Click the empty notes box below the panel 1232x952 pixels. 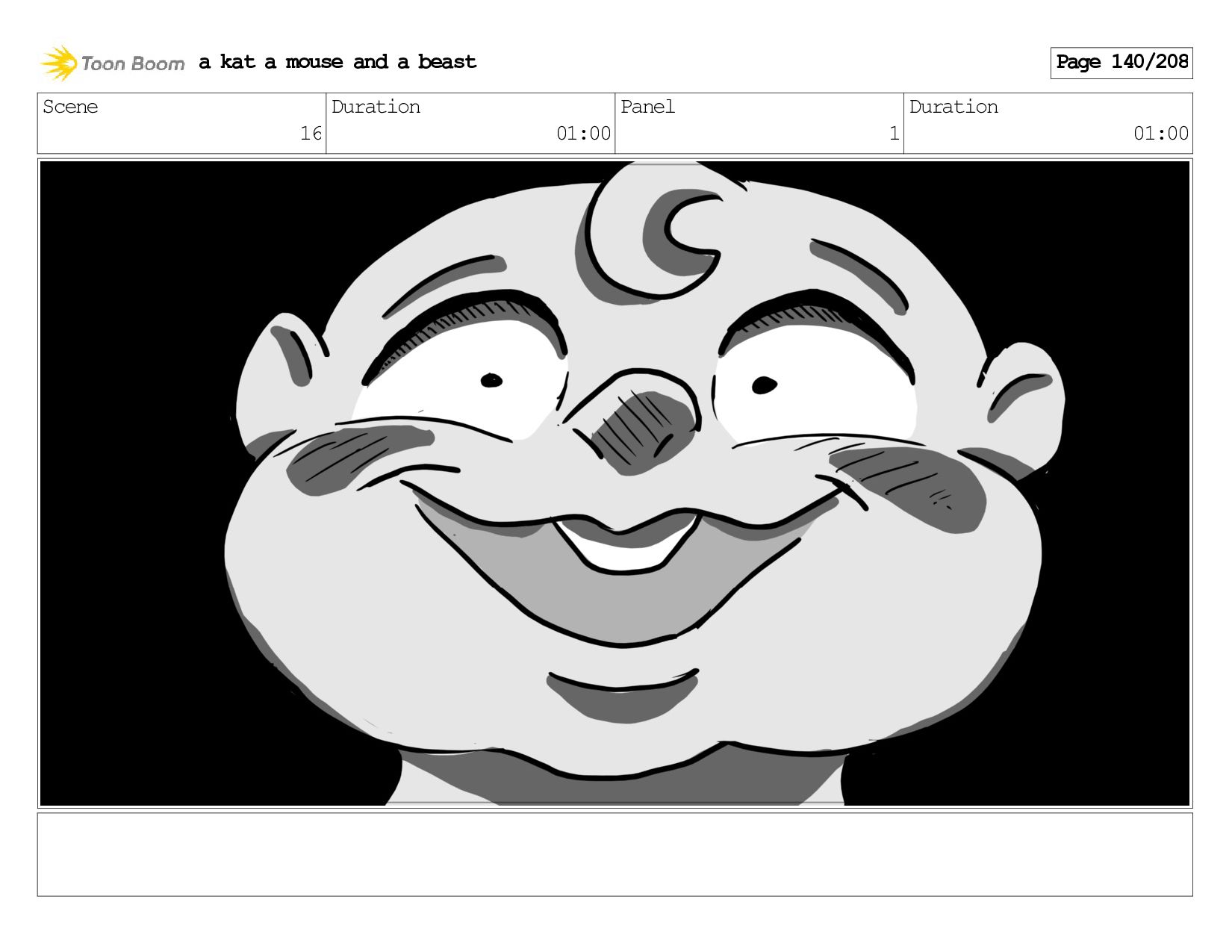click(615, 854)
